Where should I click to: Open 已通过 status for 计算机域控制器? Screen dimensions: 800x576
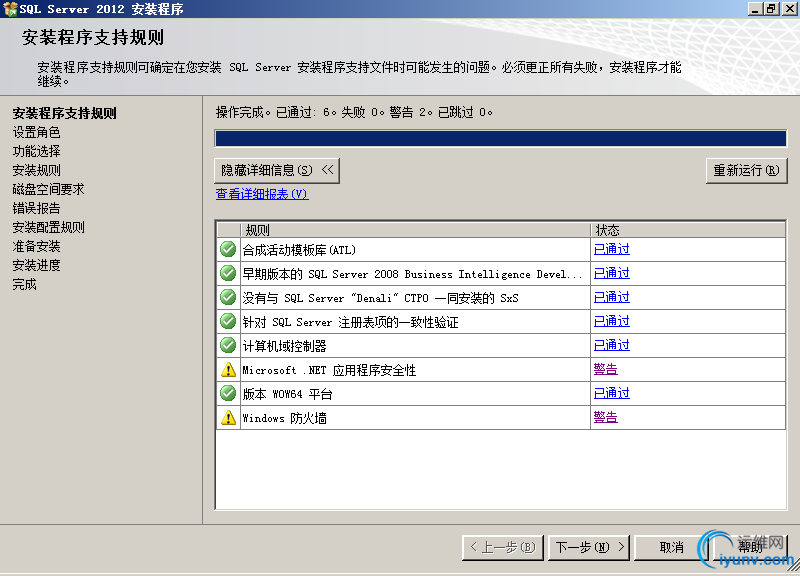pyautogui.click(x=612, y=345)
